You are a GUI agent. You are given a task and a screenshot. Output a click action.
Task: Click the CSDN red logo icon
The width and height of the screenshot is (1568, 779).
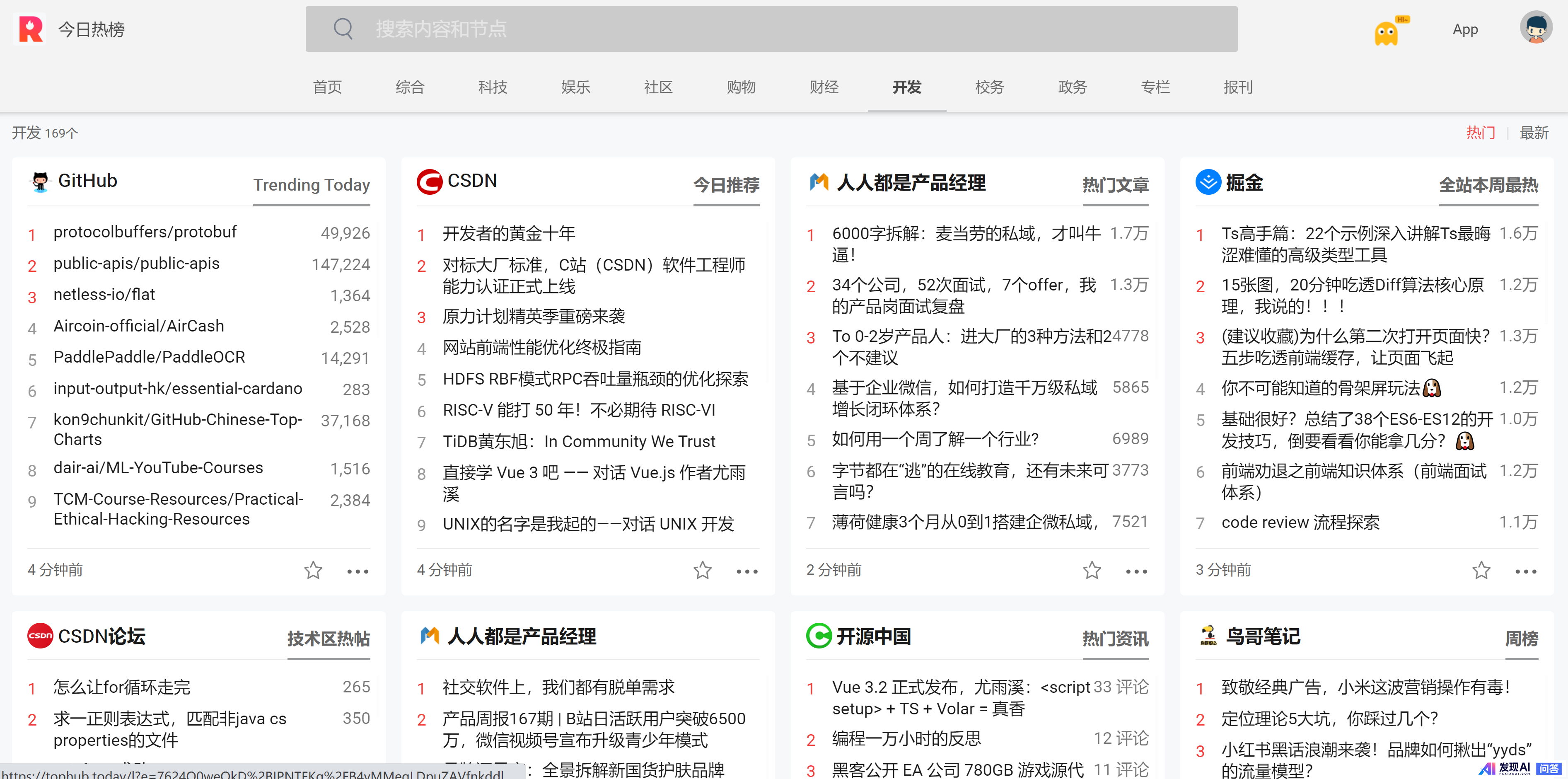429,181
